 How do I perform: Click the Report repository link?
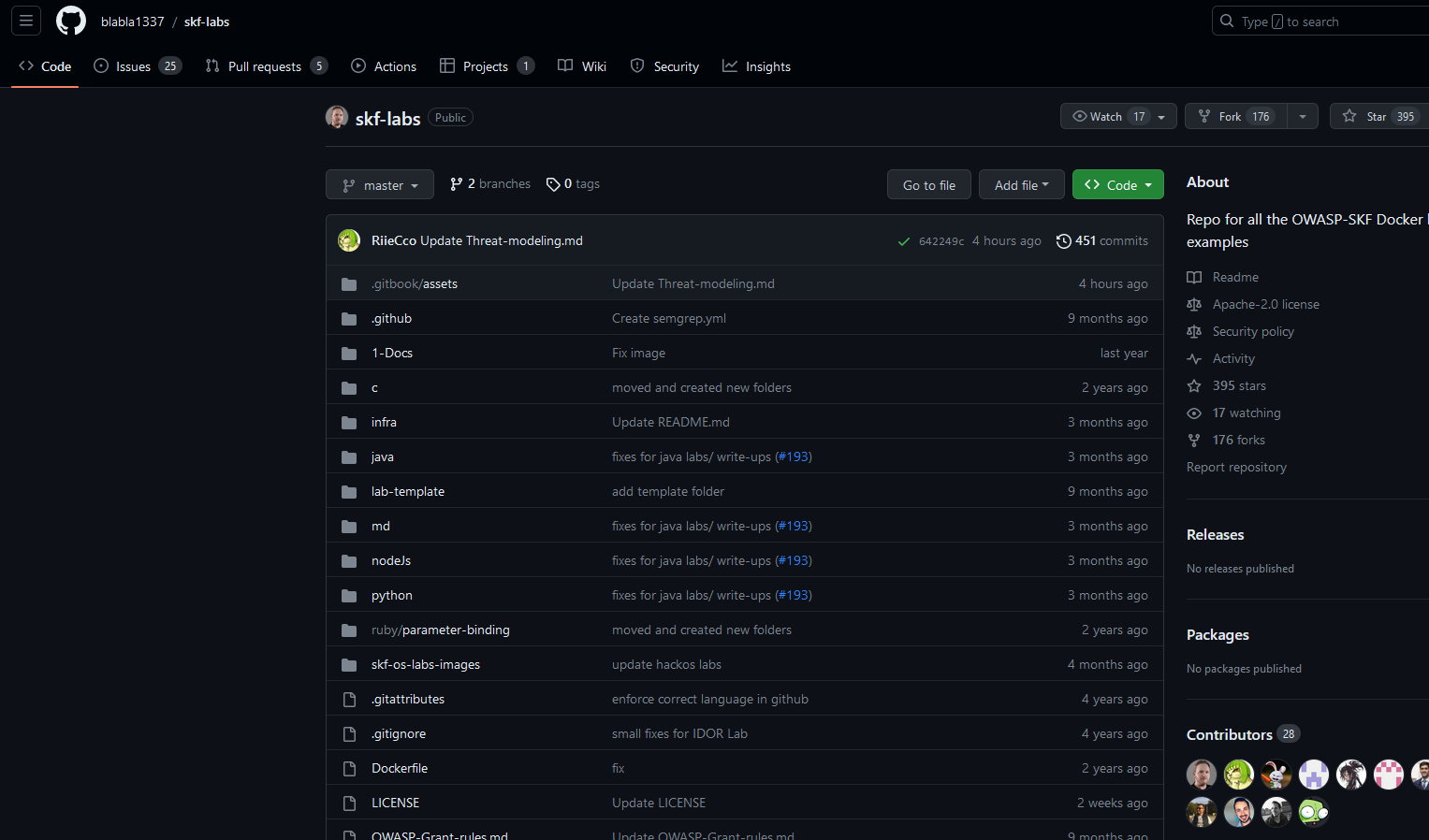[x=1236, y=467]
